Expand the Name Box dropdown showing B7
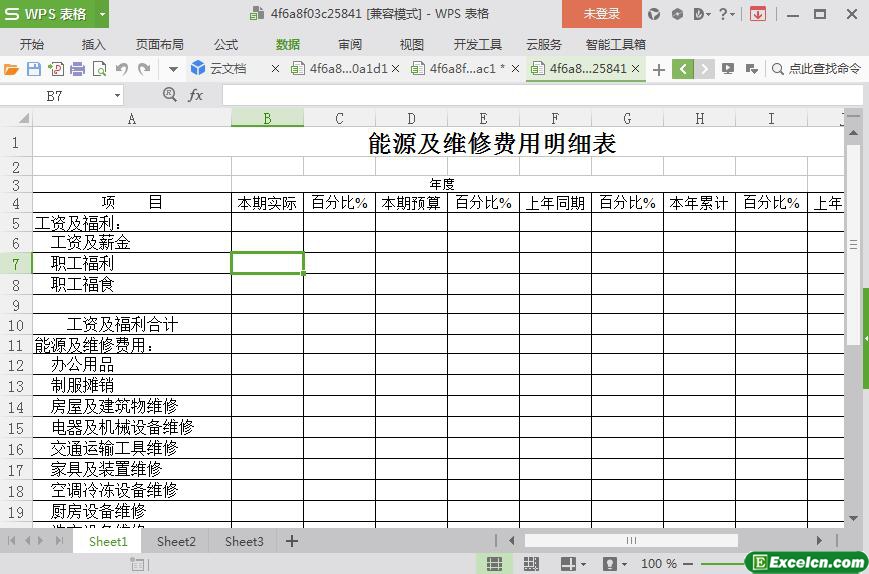869x574 pixels. pos(117,96)
